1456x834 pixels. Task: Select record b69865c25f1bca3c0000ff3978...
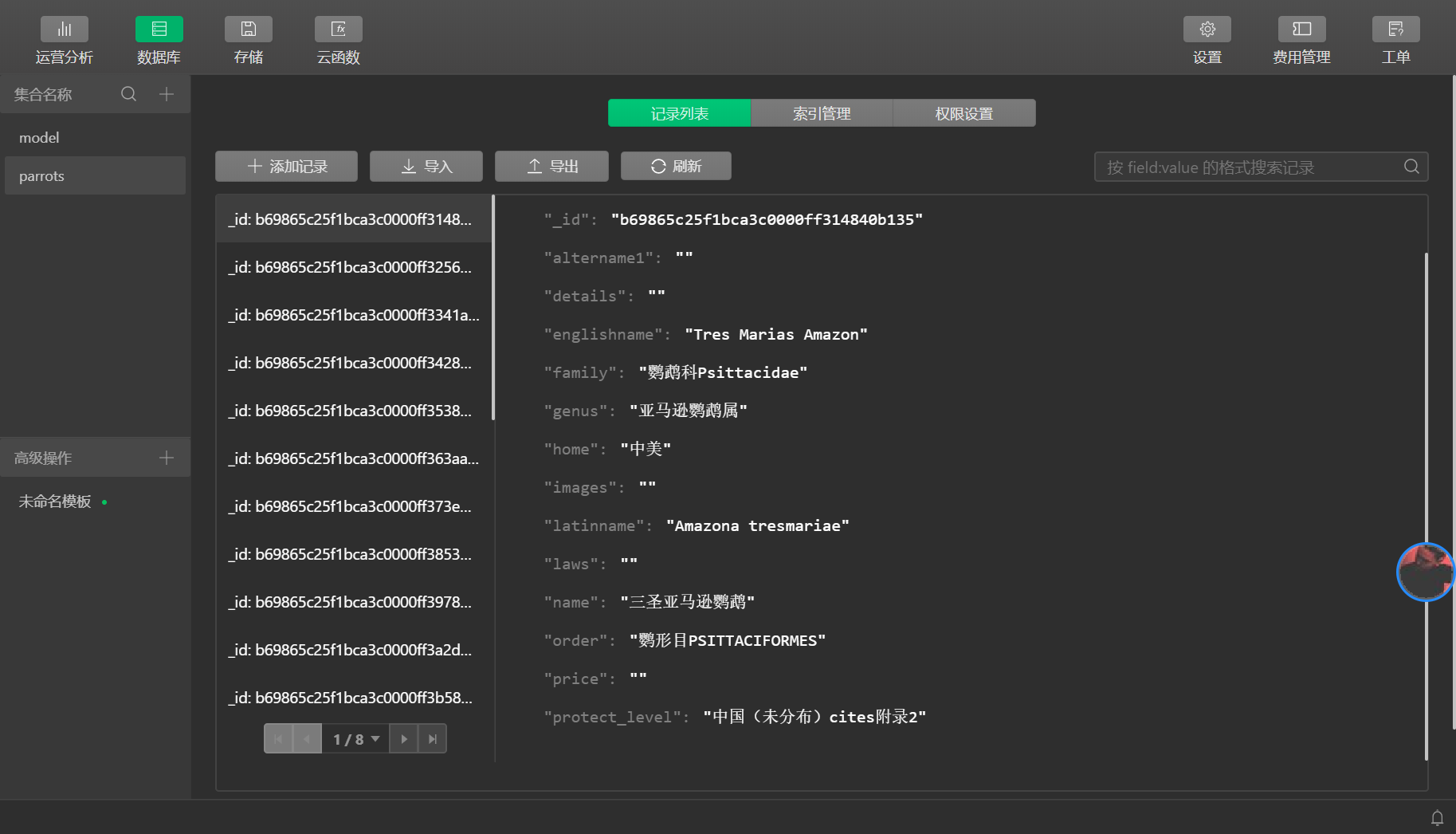pyautogui.click(x=354, y=602)
